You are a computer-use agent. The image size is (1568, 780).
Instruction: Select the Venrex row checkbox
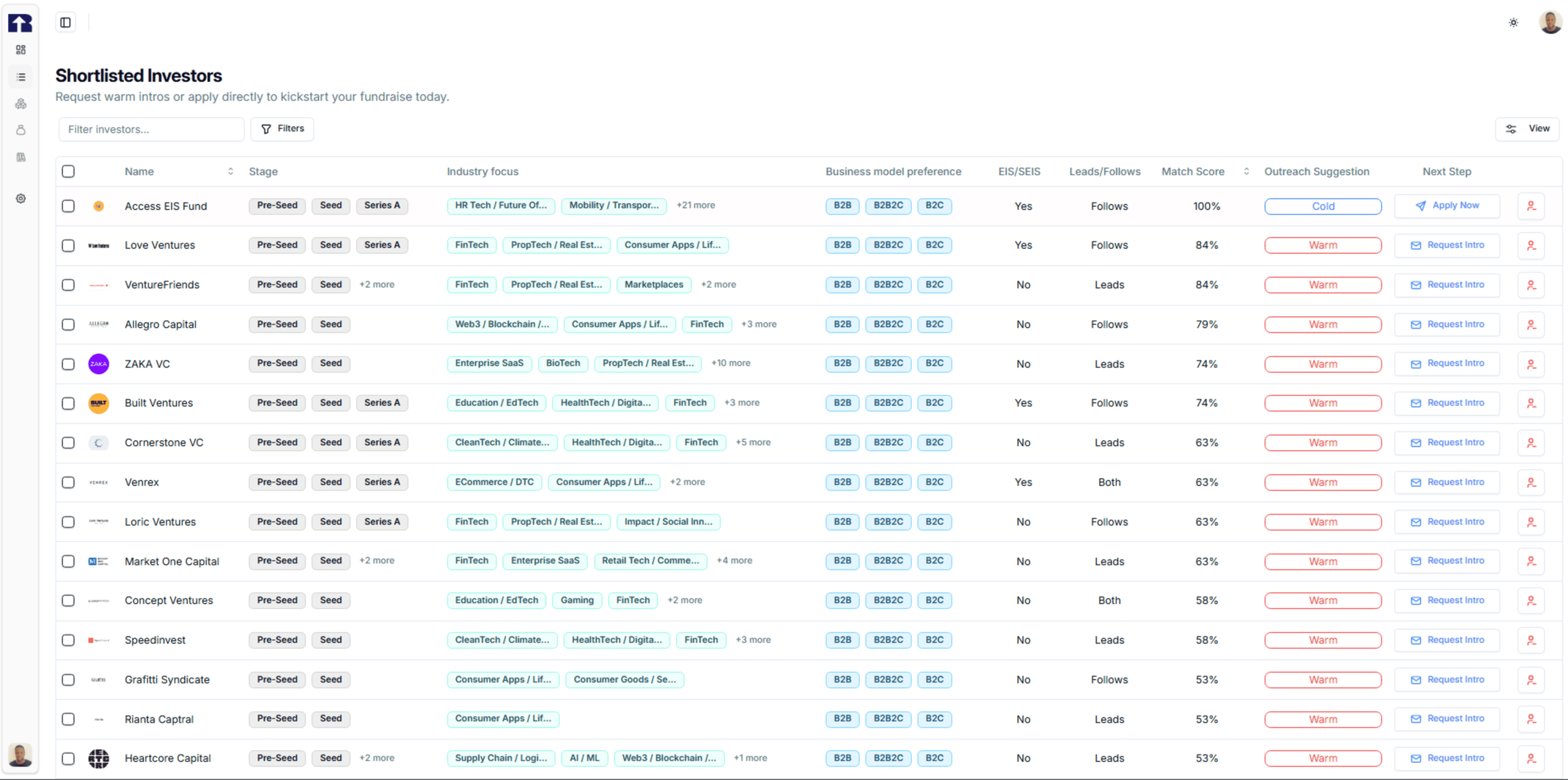click(x=68, y=482)
